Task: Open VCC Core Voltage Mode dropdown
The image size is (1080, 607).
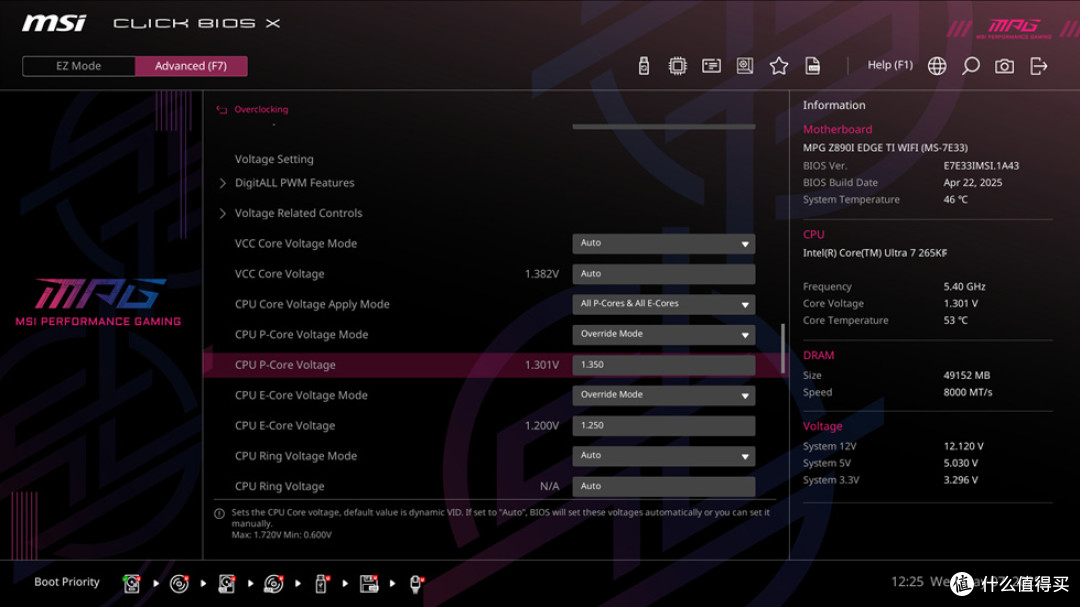Action: (x=663, y=243)
